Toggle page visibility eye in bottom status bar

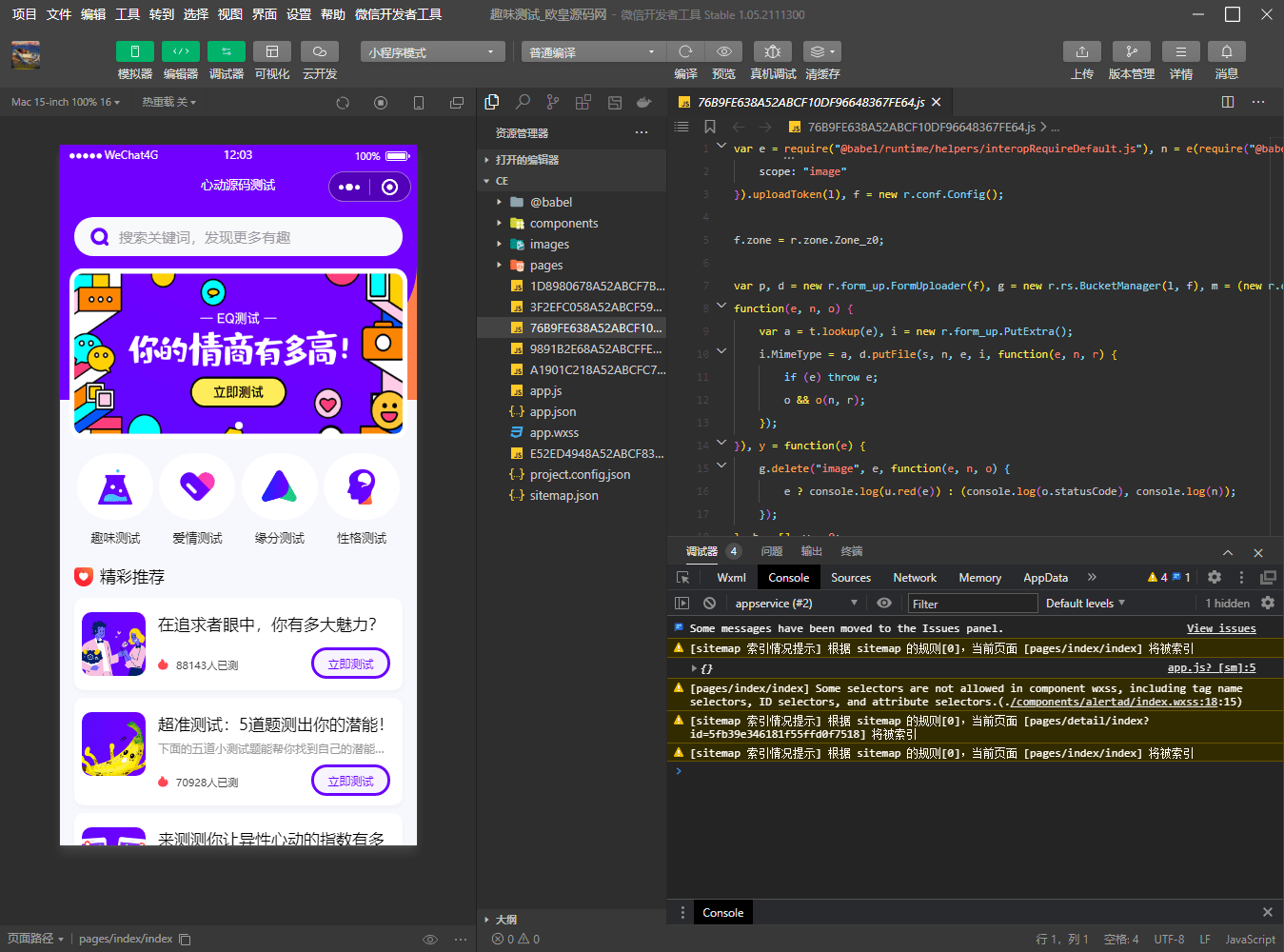pos(430,939)
